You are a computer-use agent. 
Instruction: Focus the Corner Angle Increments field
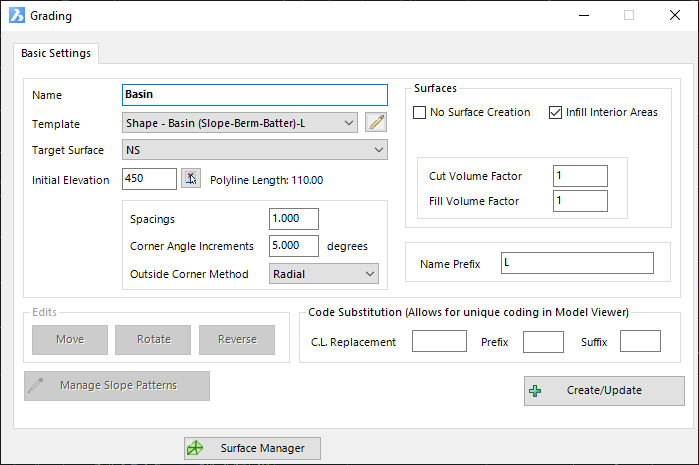pyautogui.click(x=293, y=246)
